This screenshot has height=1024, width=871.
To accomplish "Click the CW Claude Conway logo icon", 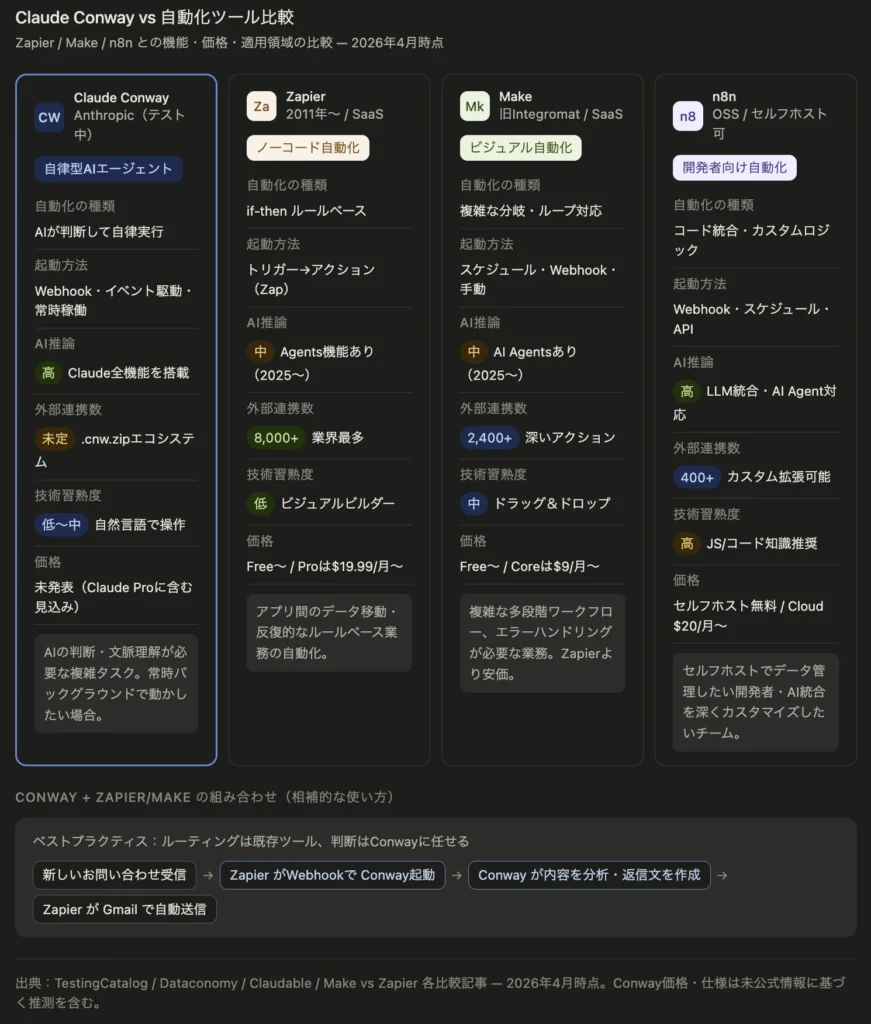I will 50,117.
